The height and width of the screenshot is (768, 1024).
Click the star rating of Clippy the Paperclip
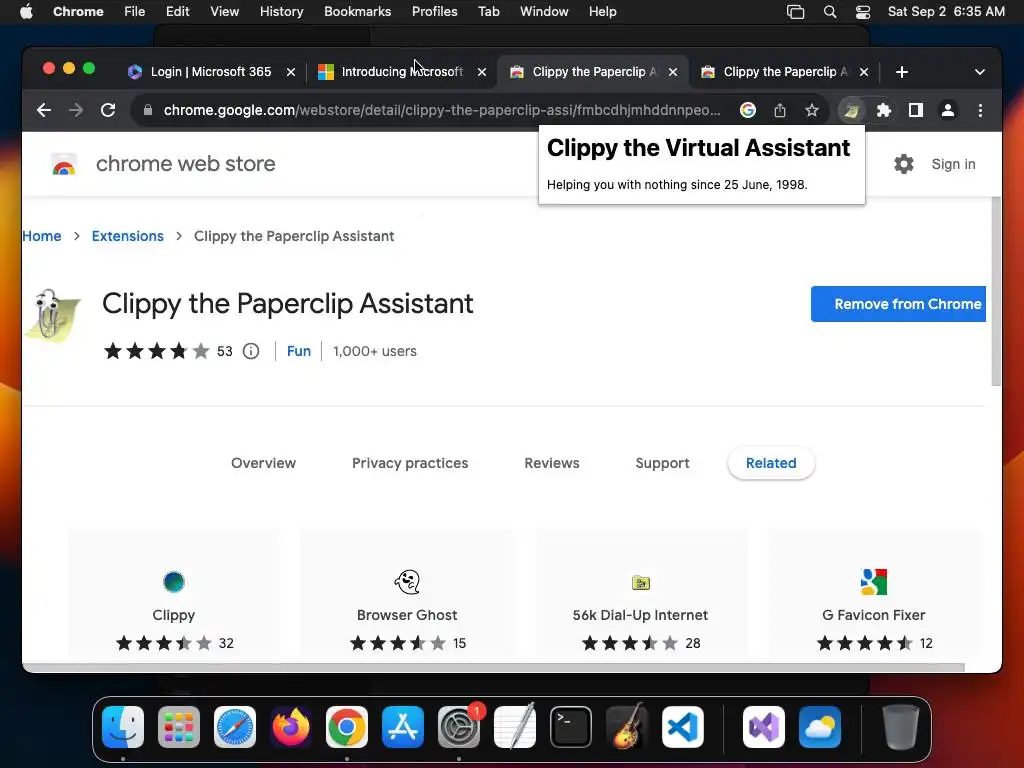157,351
